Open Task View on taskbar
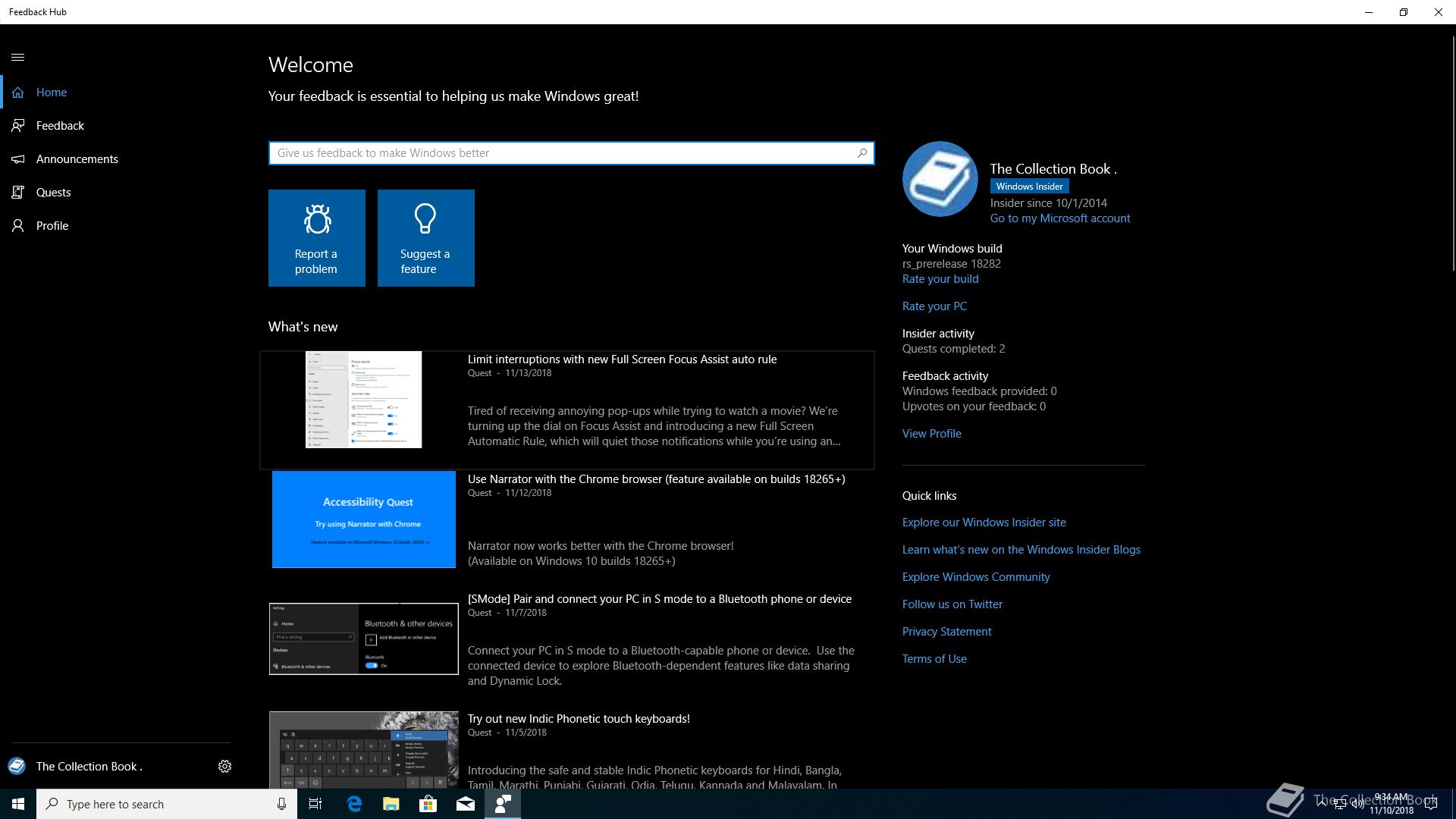The image size is (1456, 819). [315, 804]
